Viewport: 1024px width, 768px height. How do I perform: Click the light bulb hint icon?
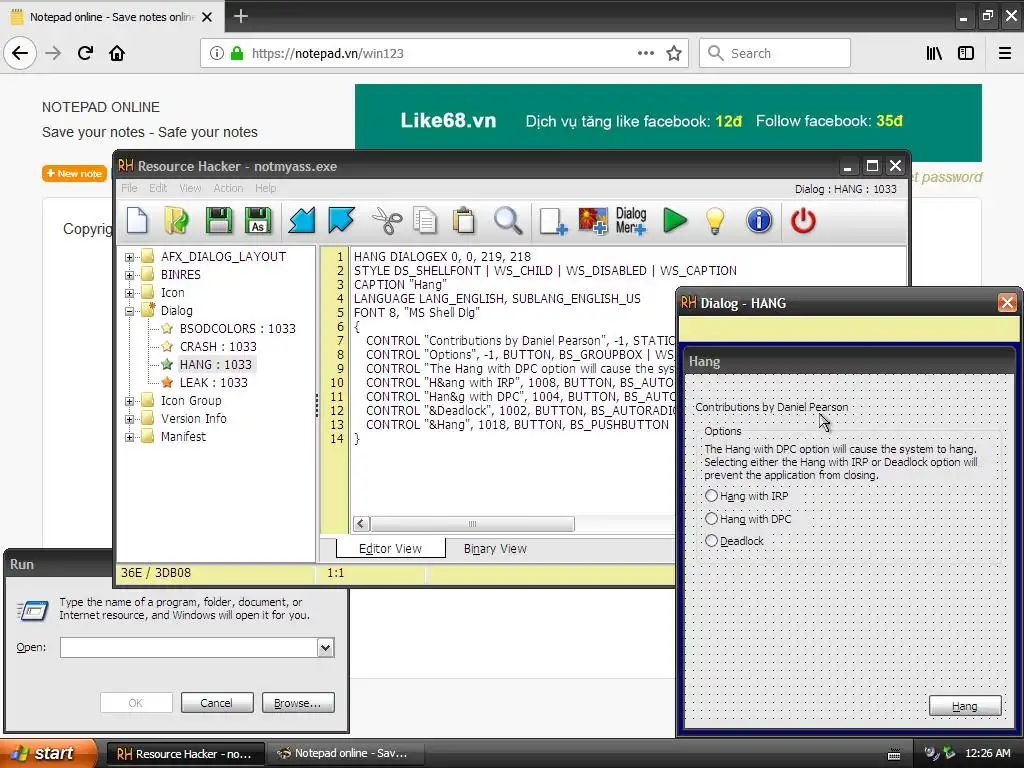tap(715, 221)
